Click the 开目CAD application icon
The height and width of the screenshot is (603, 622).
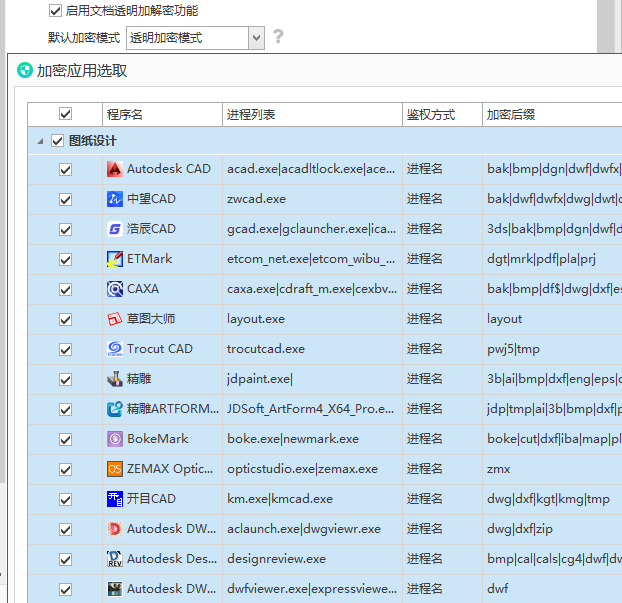115,499
